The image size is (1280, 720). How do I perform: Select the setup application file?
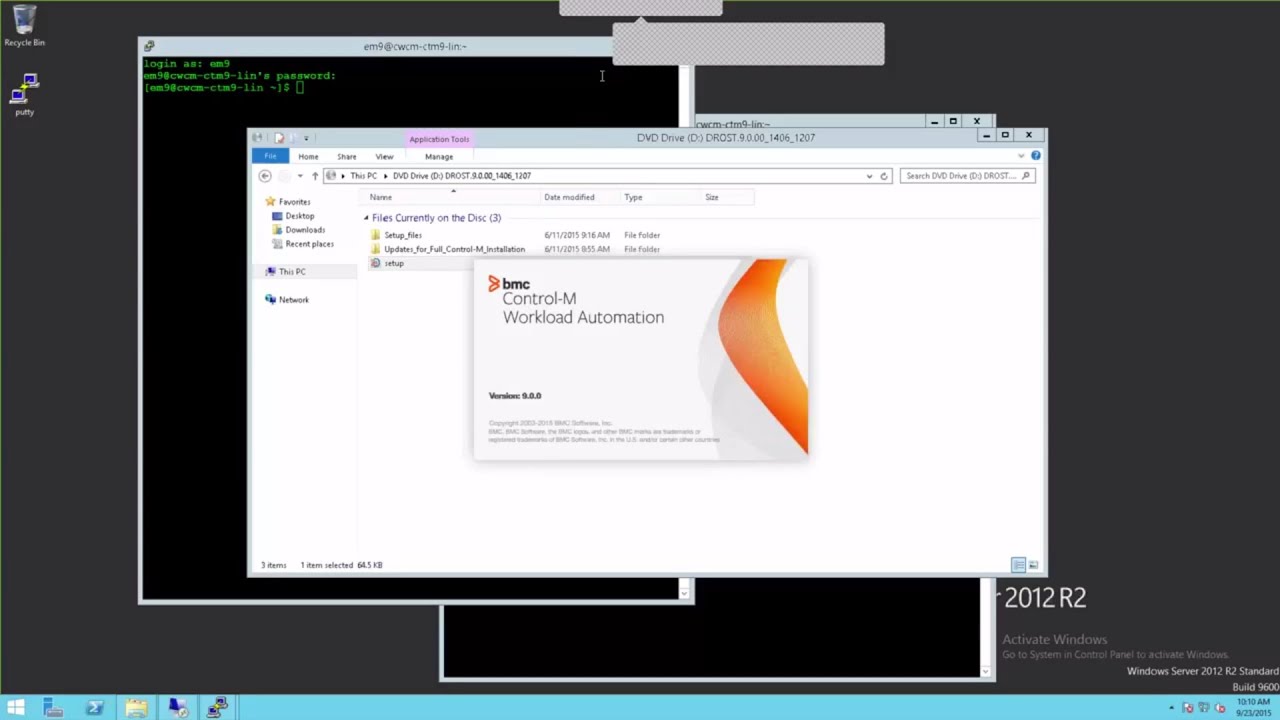394,263
